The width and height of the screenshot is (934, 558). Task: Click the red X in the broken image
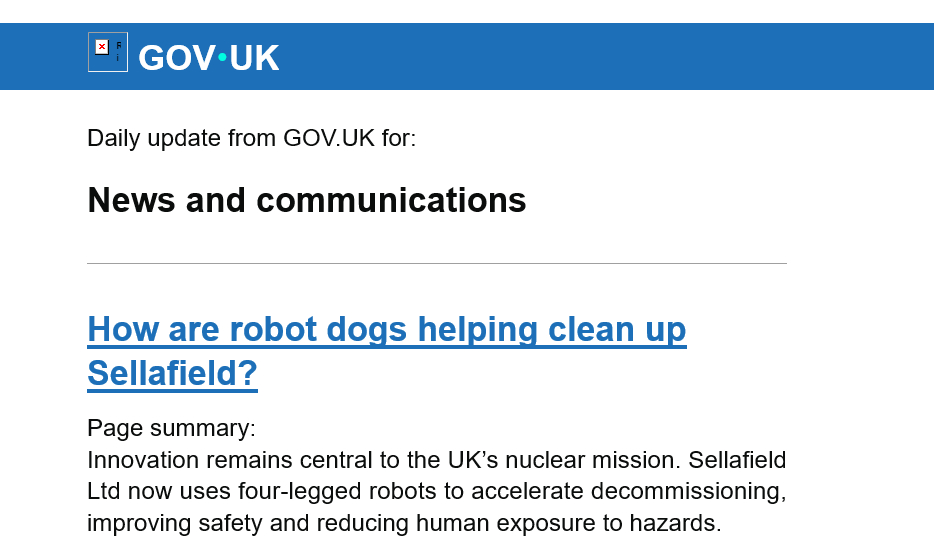[102, 47]
